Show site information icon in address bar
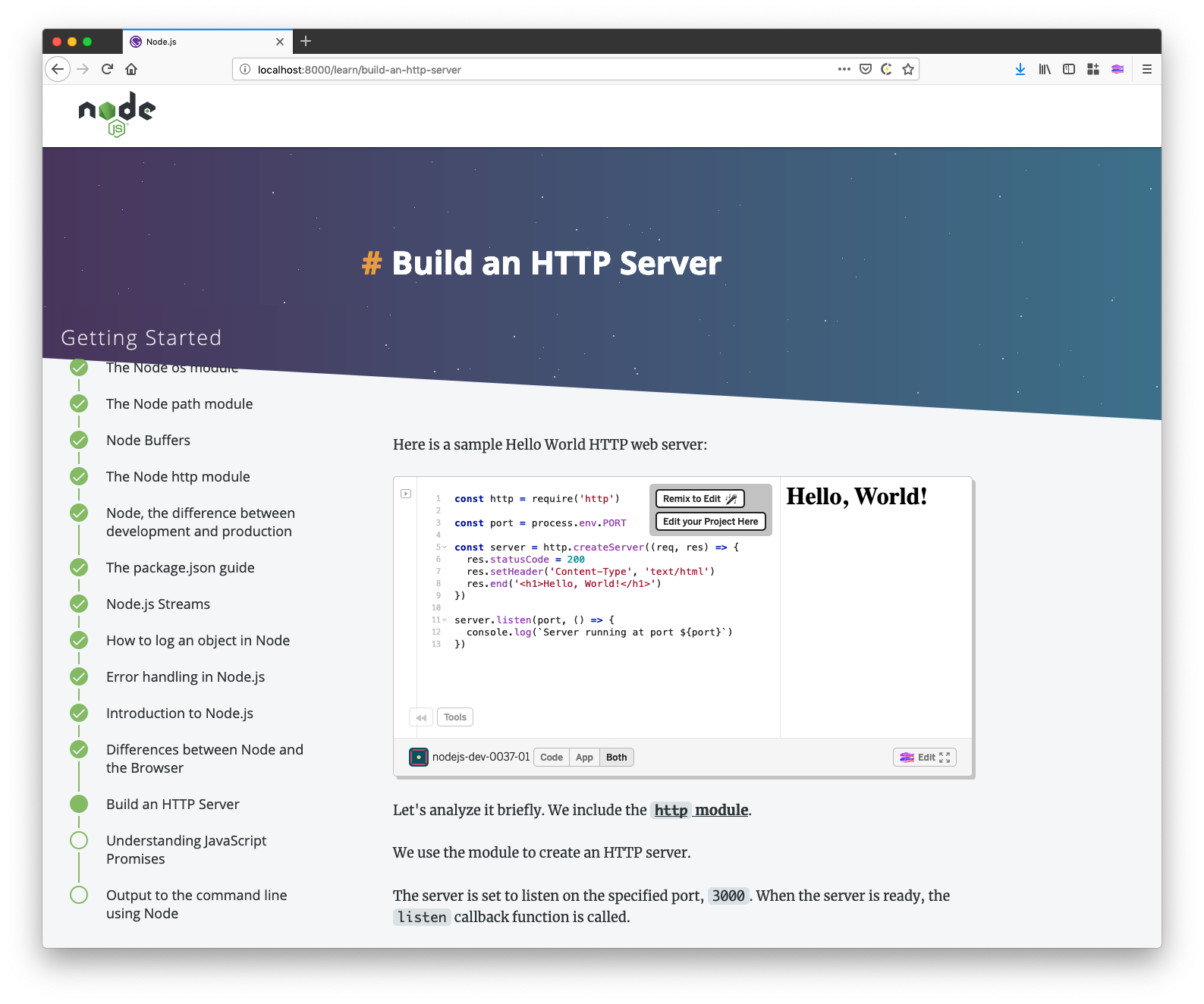 pyautogui.click(x=245, y=69)
